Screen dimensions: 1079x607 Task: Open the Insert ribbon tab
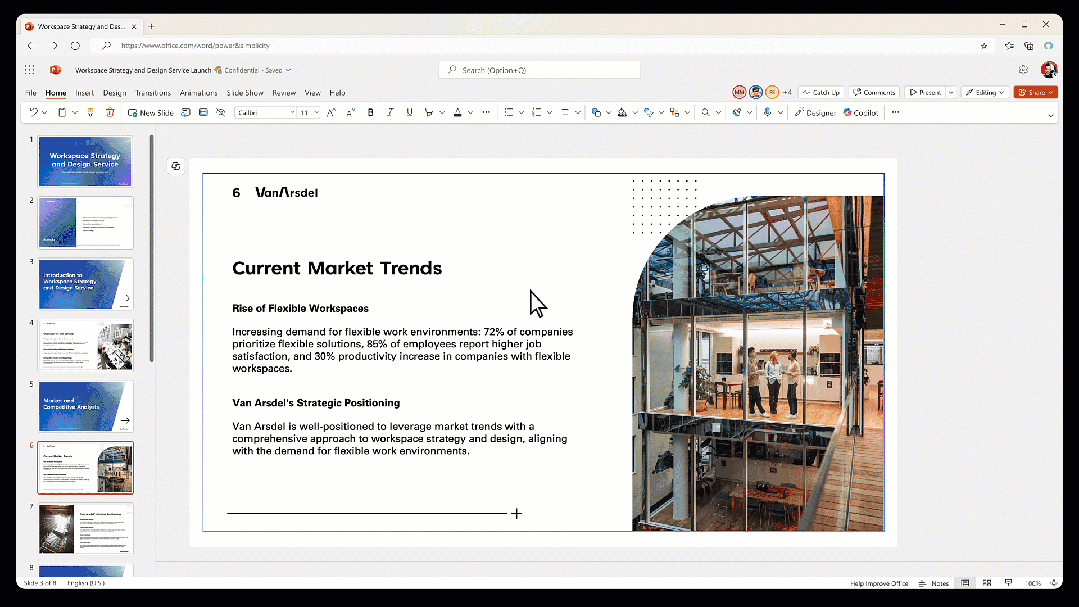[x=84, y=93]
